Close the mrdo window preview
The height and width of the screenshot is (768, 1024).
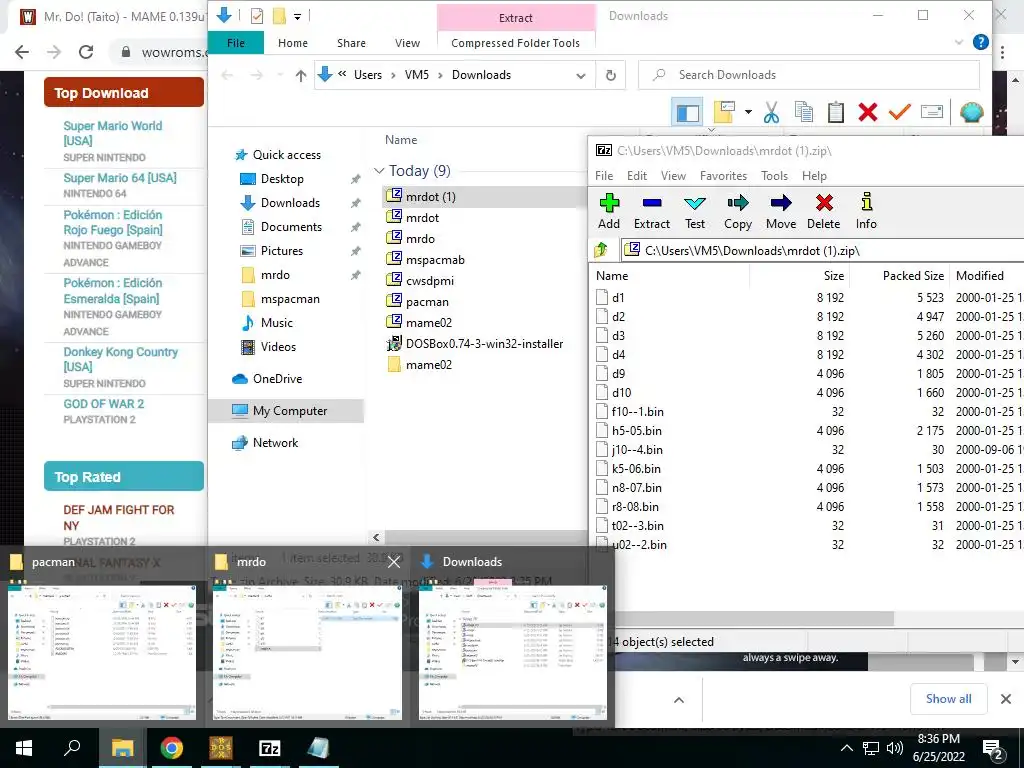click(x=394, y=562)
